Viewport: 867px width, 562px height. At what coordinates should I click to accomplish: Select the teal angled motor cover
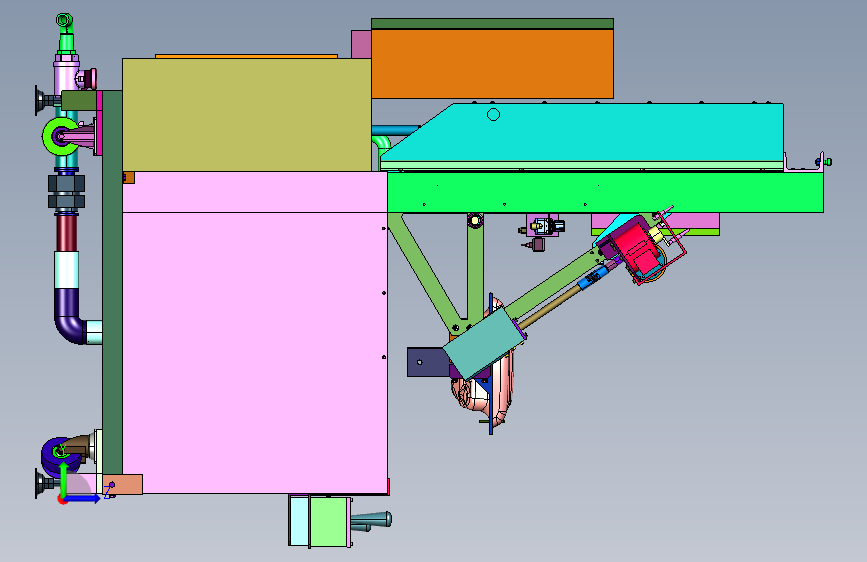click(x=482, y=344)
